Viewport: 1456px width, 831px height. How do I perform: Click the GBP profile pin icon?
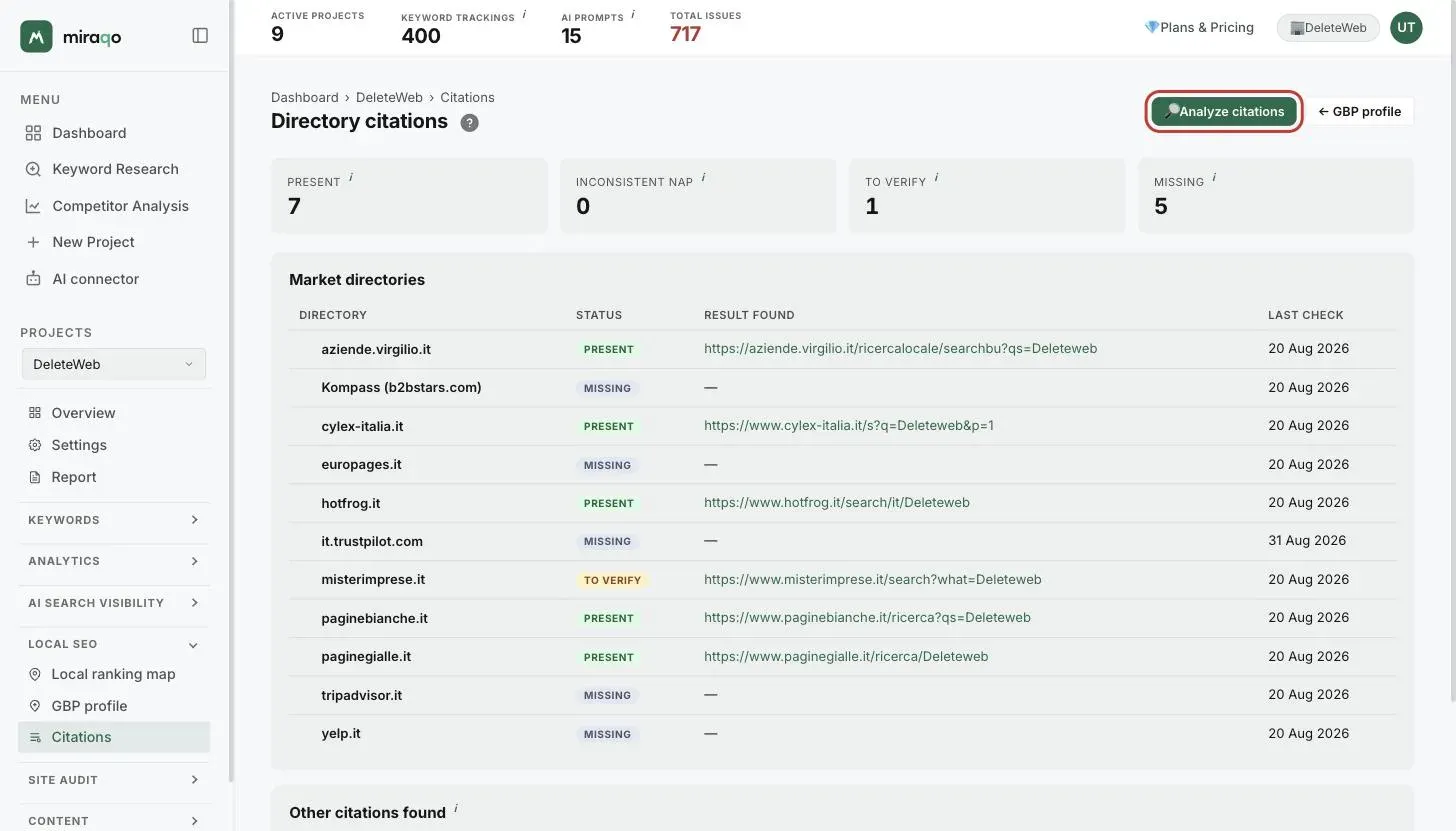tap(35, 706)
